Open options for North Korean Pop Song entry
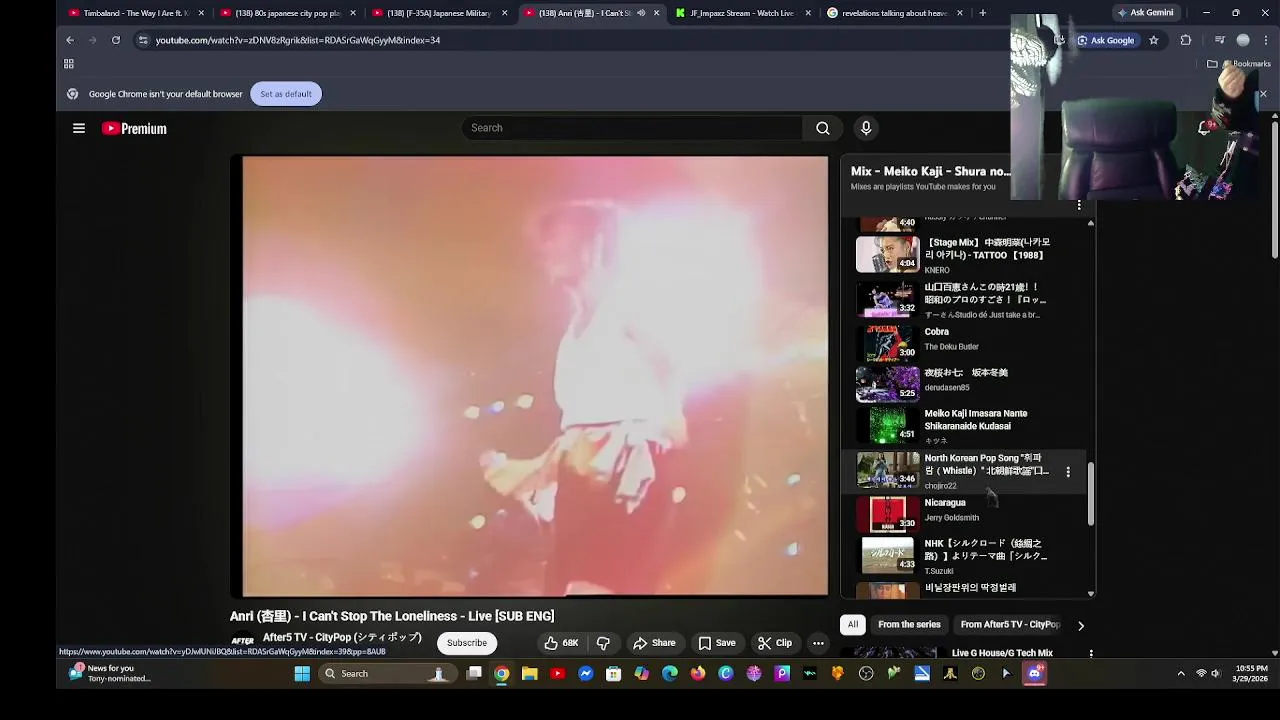This screenshot has height=720, width=1280. [1068, 471]
